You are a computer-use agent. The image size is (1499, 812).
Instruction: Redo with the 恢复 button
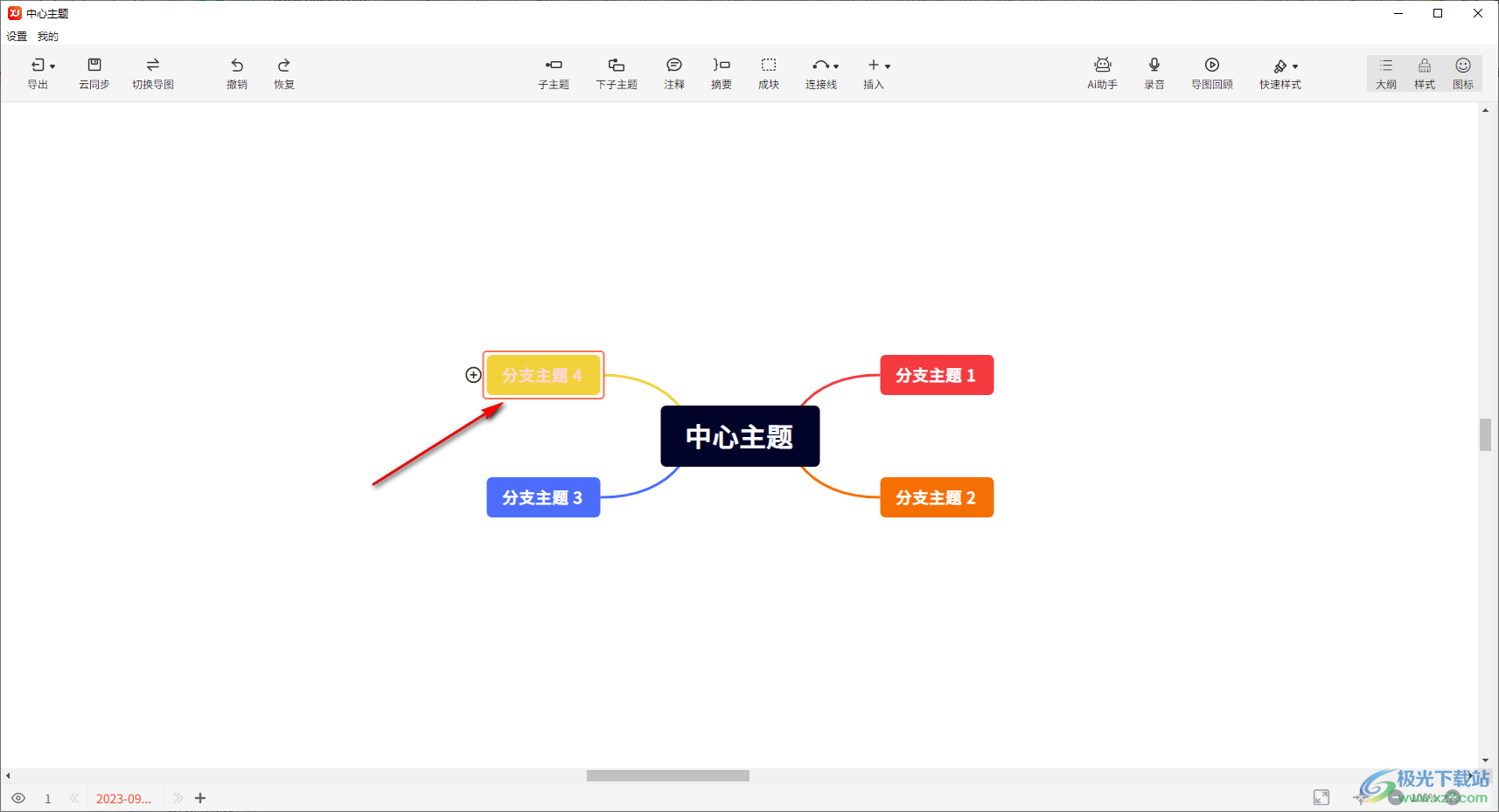(284, 73)
